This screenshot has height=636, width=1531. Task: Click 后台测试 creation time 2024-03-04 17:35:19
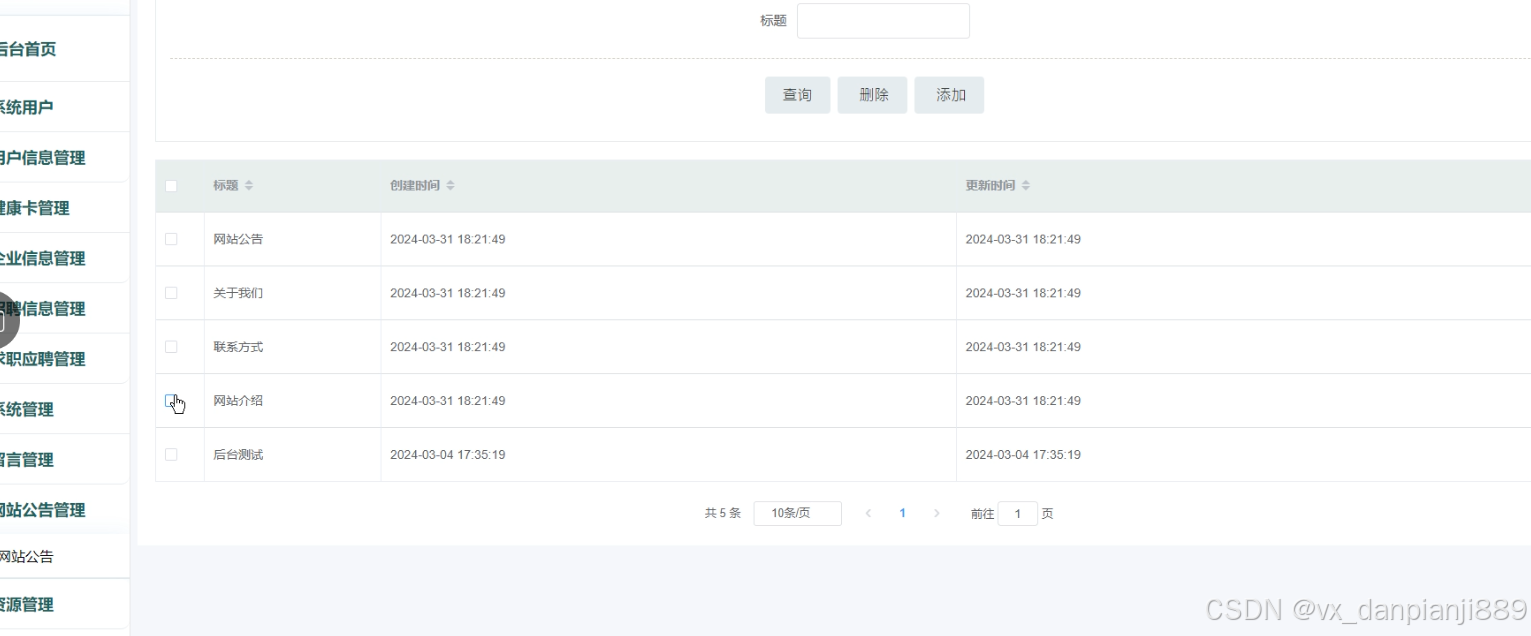pos(447,454)
